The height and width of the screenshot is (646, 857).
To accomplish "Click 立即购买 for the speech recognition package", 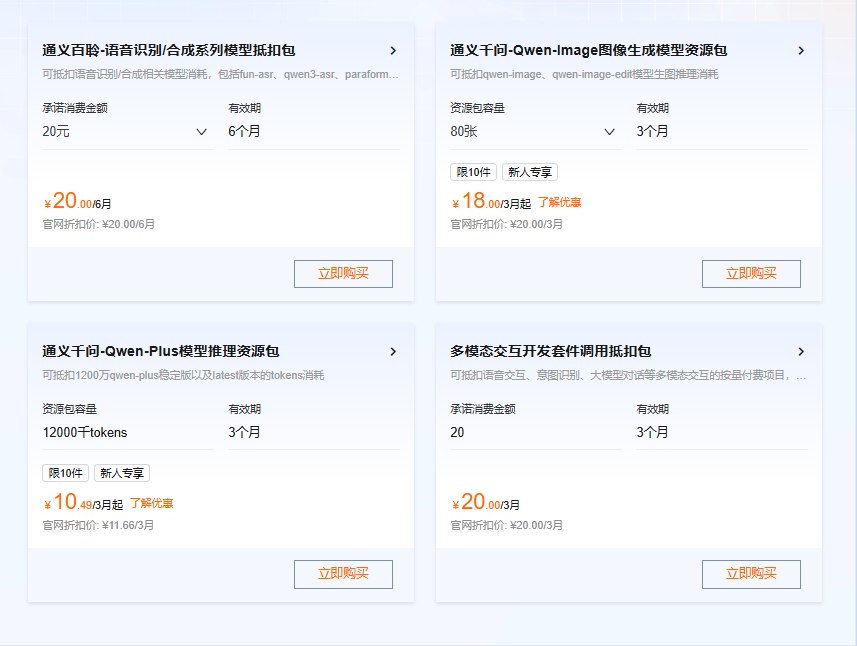I will pos(343,274).
